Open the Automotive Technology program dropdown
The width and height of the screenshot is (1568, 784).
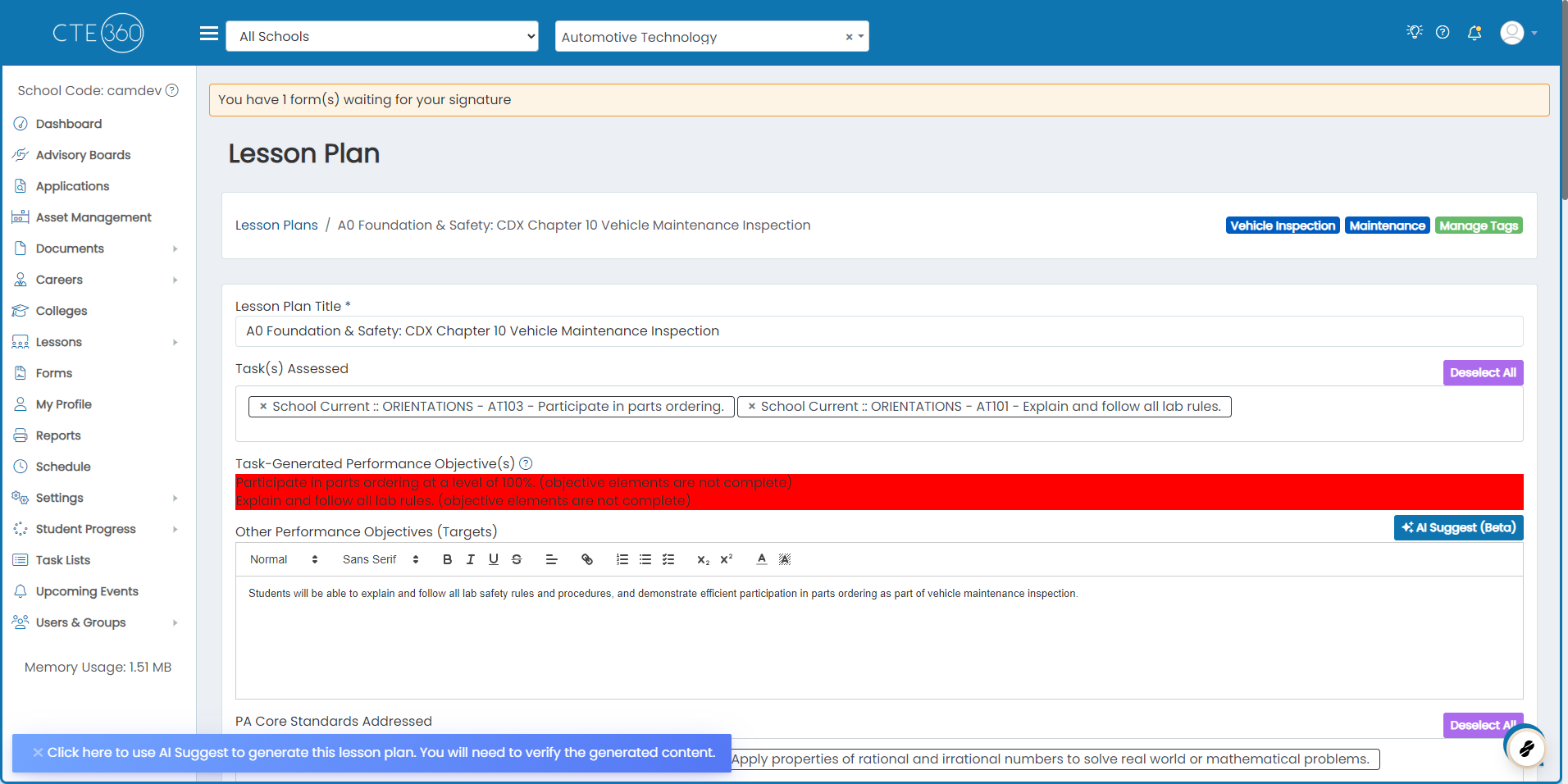click(712, 36)
